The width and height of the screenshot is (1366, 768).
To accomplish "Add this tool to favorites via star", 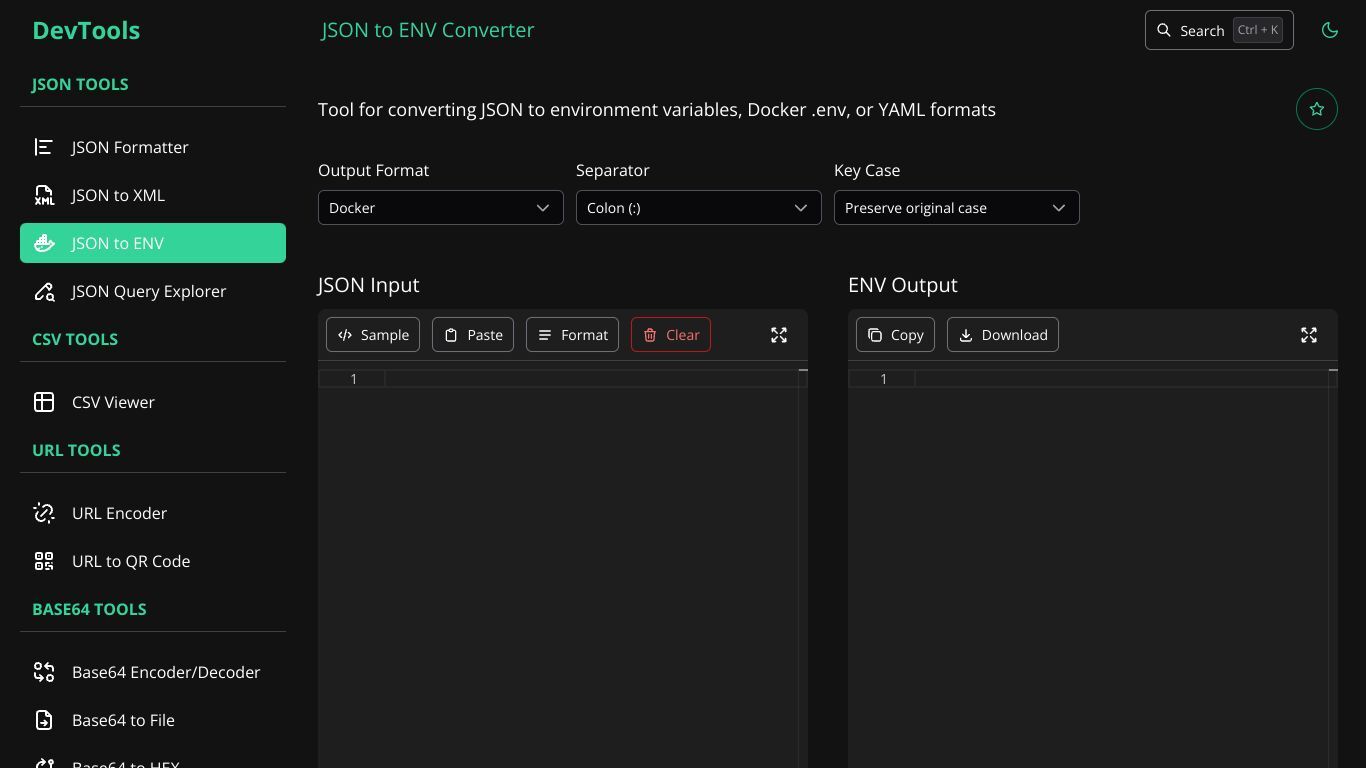I will click(x=1317, y=109).
